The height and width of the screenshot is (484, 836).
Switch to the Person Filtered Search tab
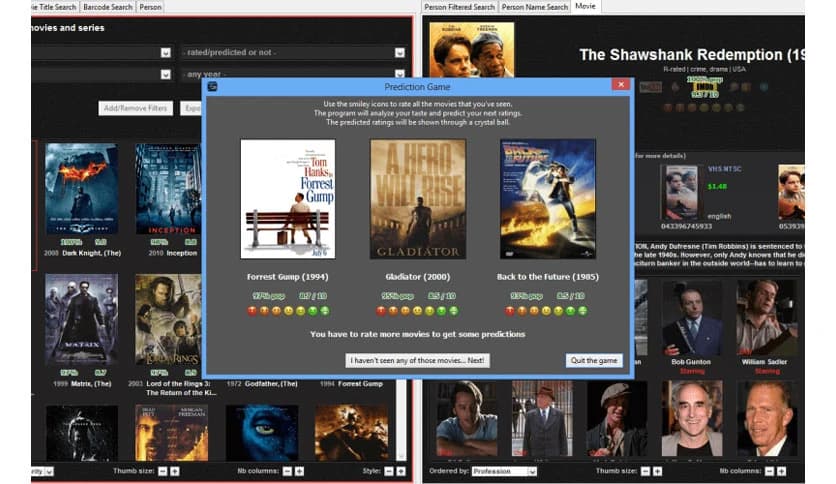coord(460,7)
